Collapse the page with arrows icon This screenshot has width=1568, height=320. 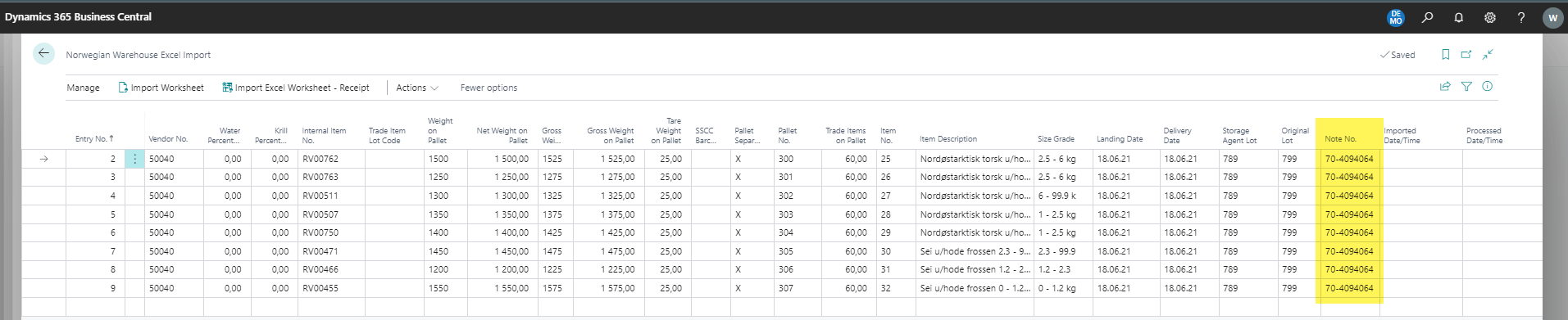[x=1488, y=55]
